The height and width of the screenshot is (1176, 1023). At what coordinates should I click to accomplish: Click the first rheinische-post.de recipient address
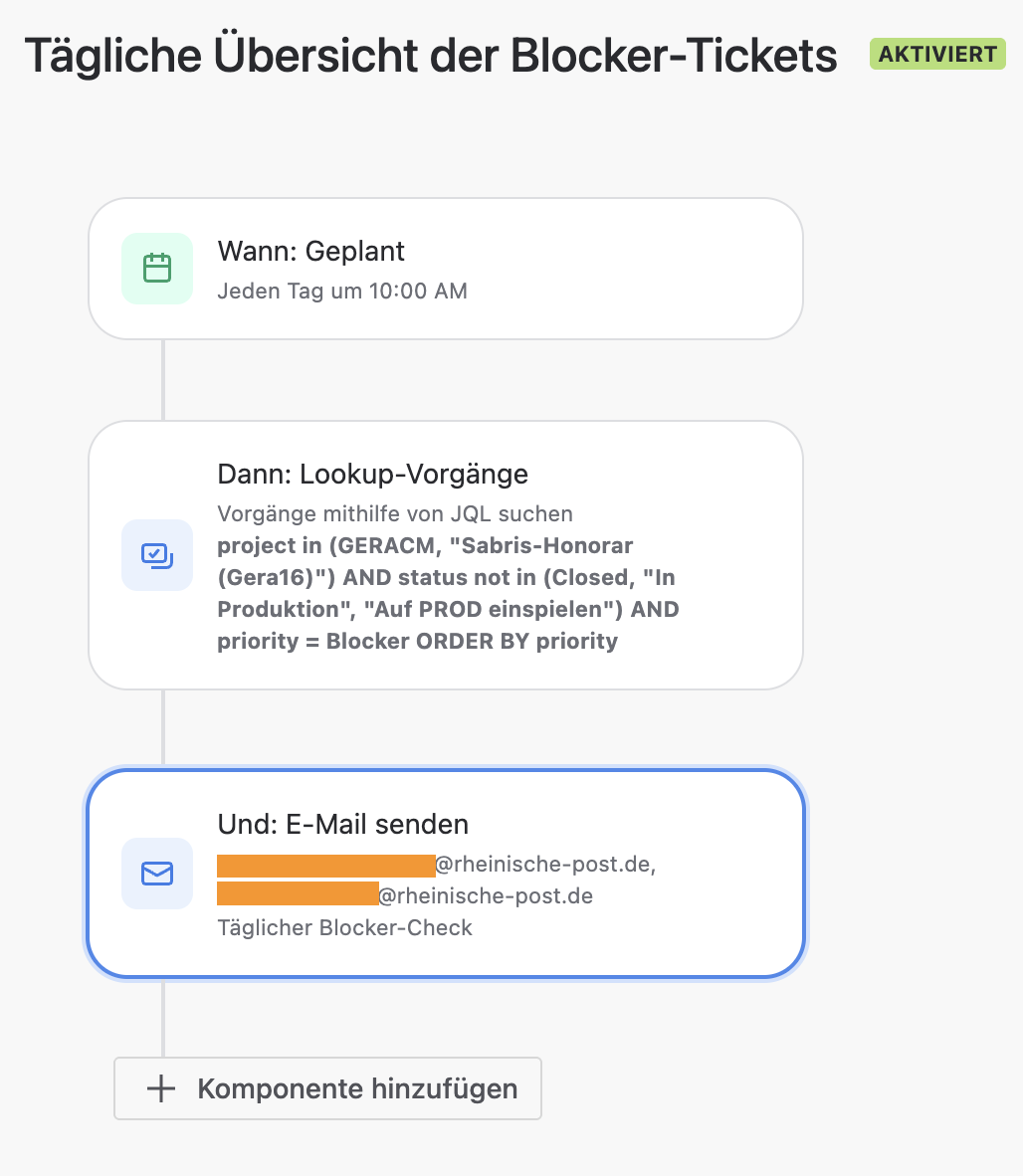coord(437,865)
